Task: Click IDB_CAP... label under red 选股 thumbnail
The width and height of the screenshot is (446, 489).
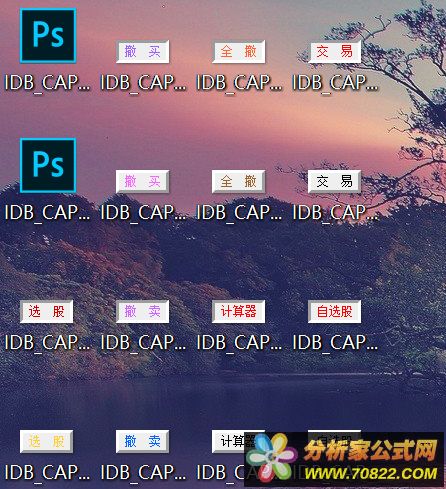Action: [x=47, y=343]
